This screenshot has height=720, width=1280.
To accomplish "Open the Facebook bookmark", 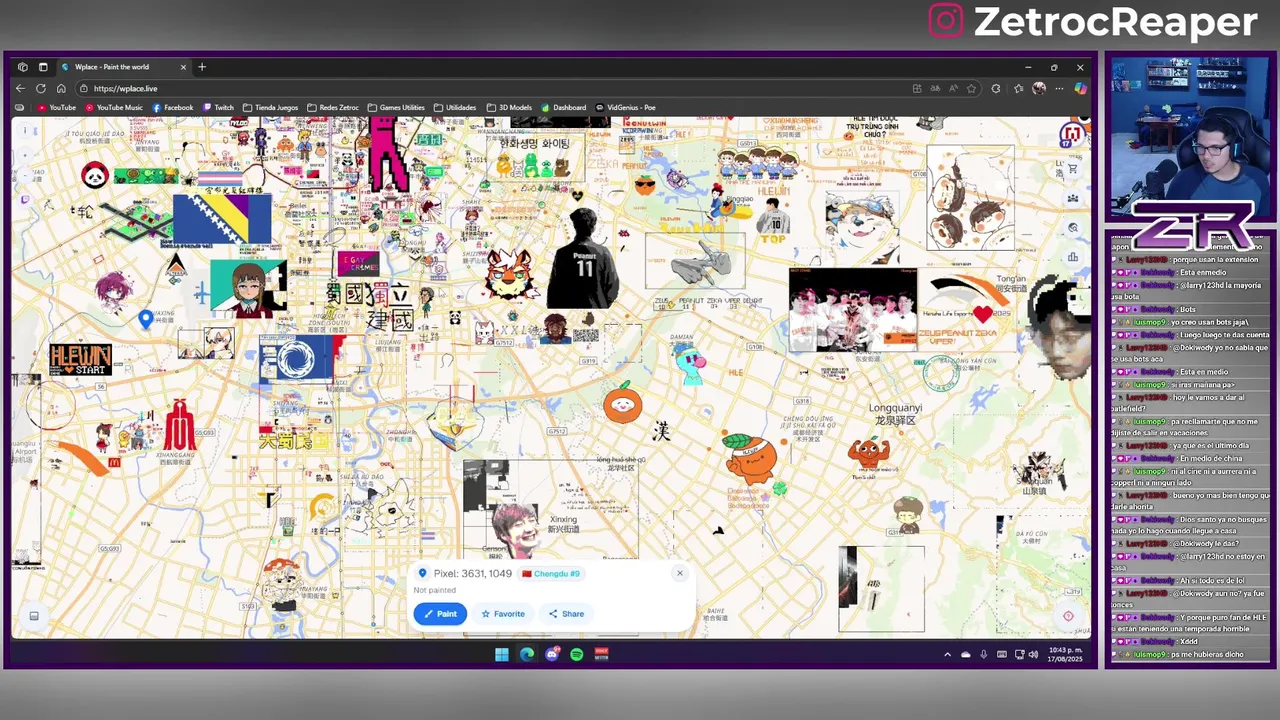I will pyautogui.click(x=172, y=107).
